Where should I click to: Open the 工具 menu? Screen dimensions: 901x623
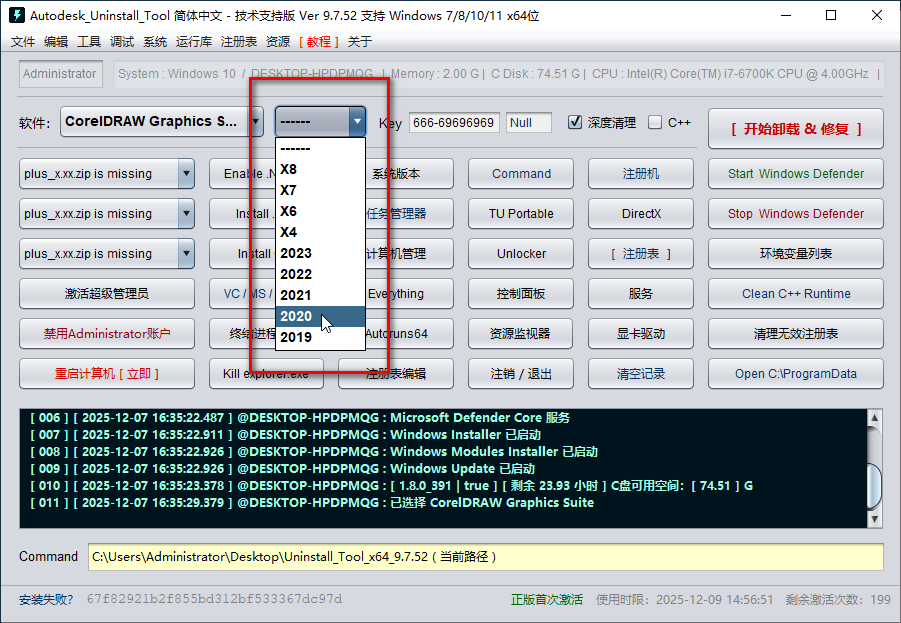pos(88,41)
